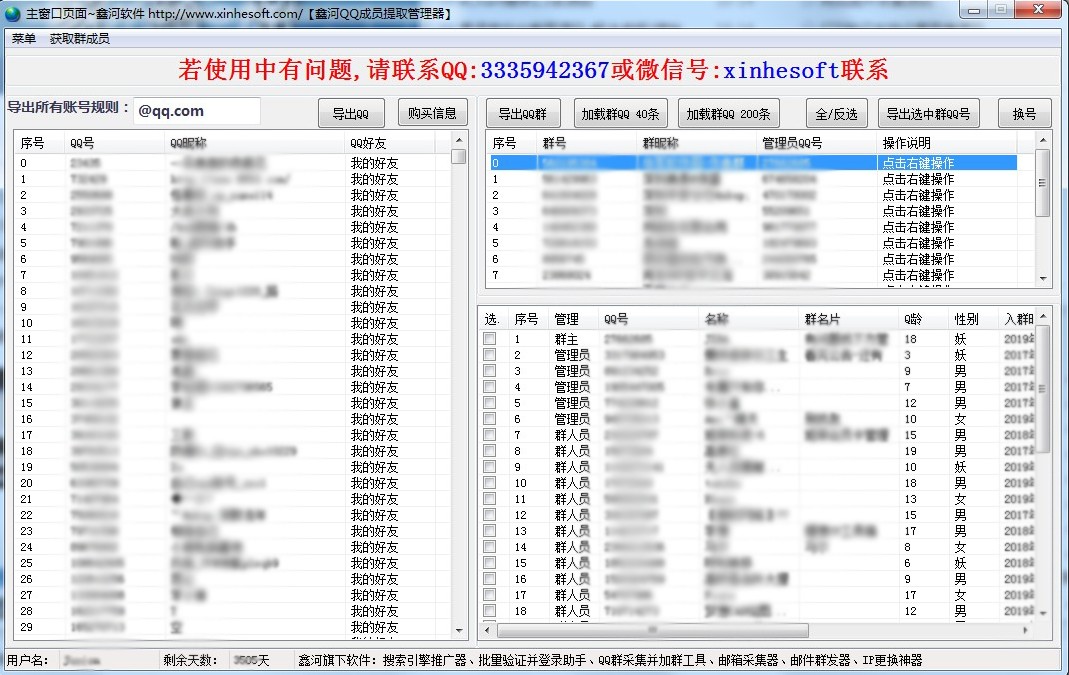Click 导出选中群QQ号 button
Image resolution: width=1069 pixels, height=675 pixels.
(x=929, y=113)
